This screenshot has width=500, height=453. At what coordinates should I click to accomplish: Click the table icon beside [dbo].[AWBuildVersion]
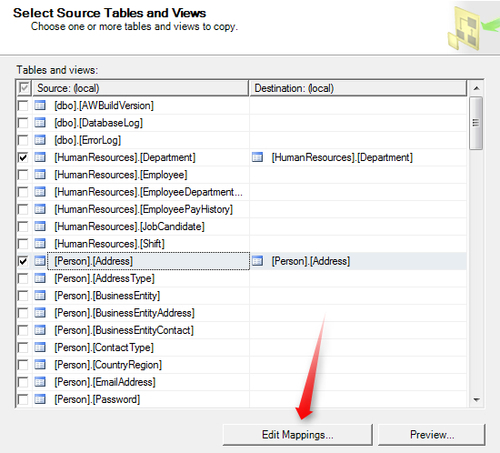pyautogui.click(x=40, y=105)
